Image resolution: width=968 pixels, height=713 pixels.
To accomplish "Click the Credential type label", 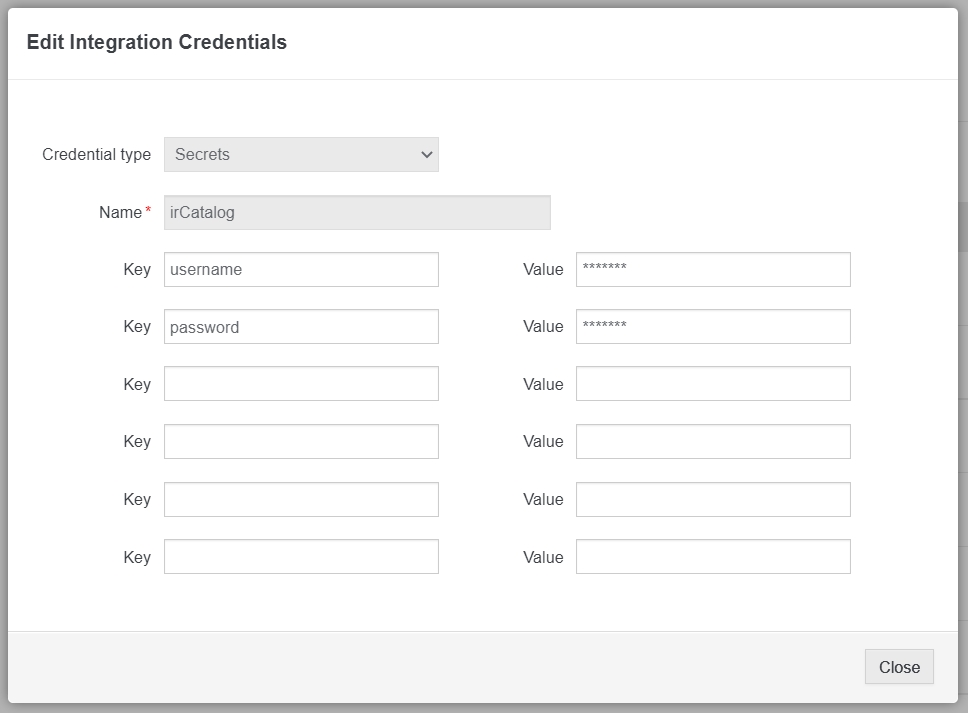I will point(96,155).
